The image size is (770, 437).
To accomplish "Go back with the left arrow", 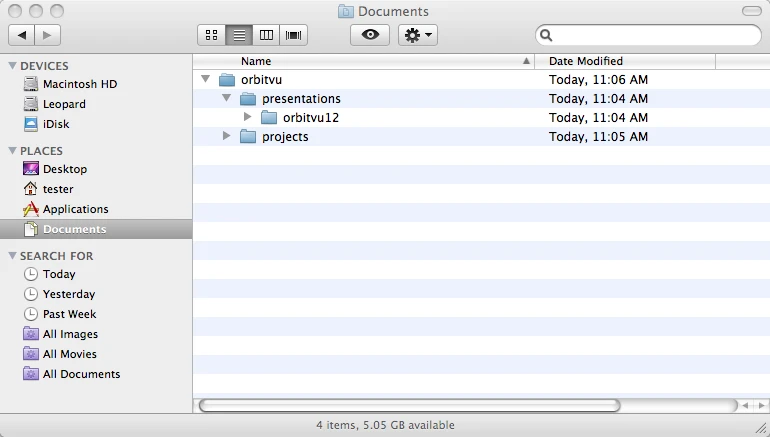I will point(22,35).
